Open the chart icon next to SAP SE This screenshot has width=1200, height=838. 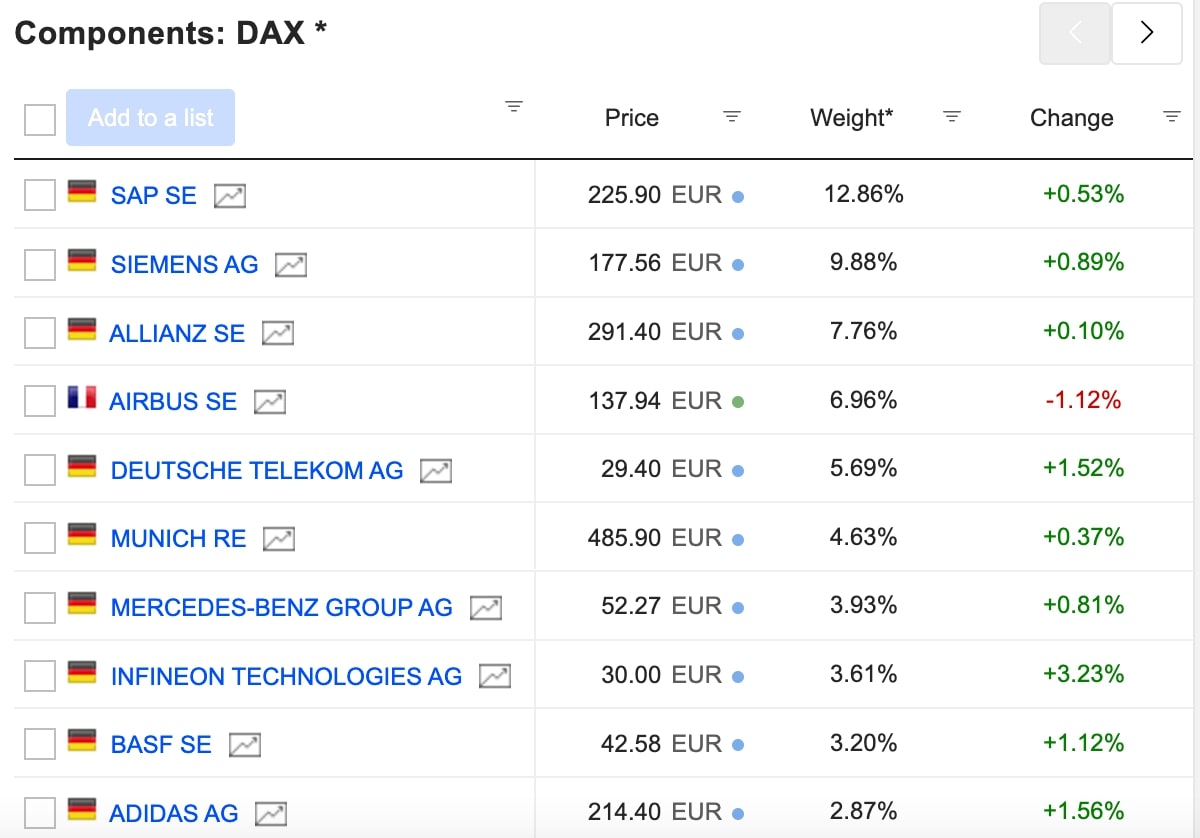pos(230,195)
